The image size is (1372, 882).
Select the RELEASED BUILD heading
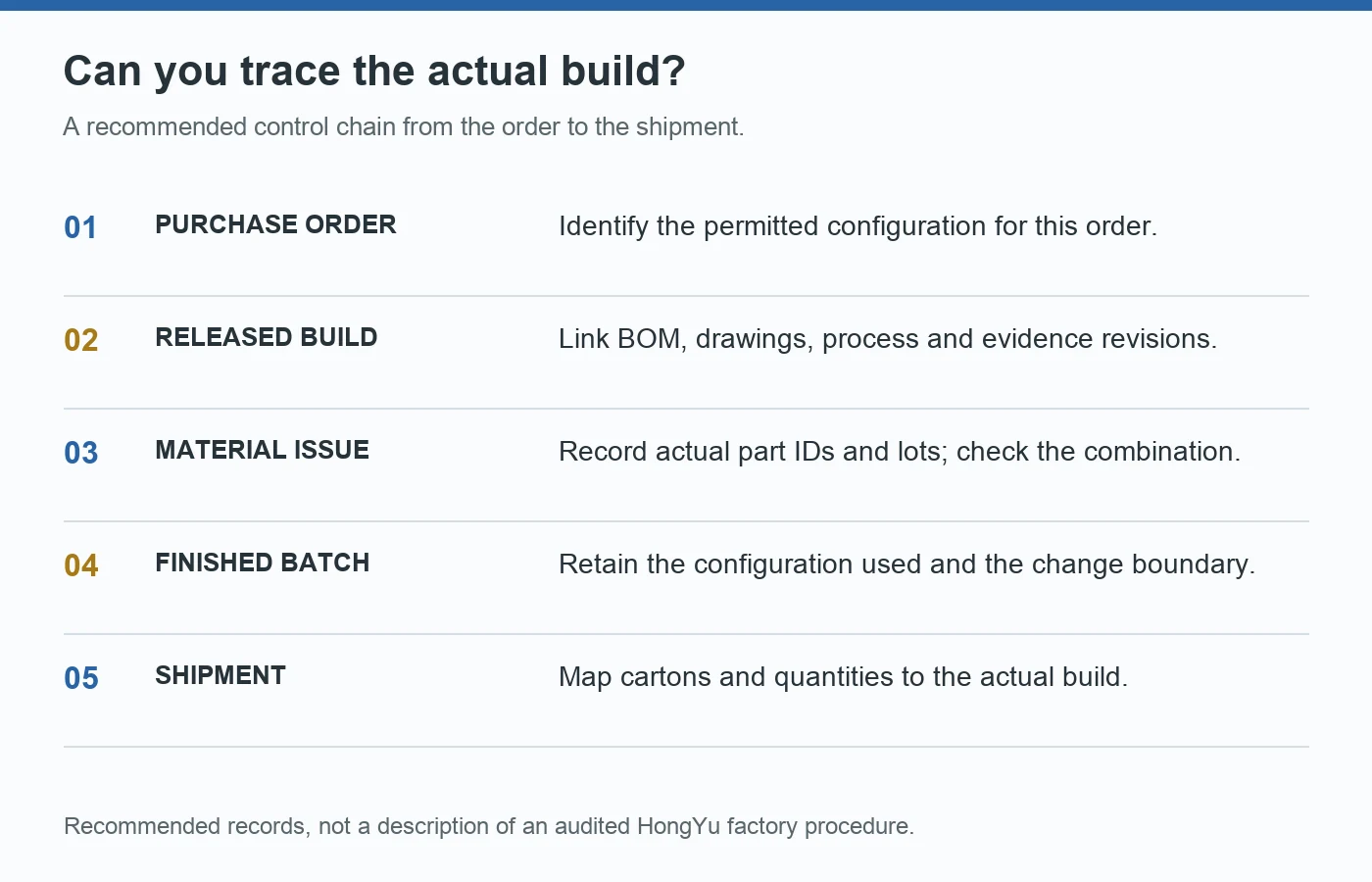pyautogui.click(x=267, y=337)
